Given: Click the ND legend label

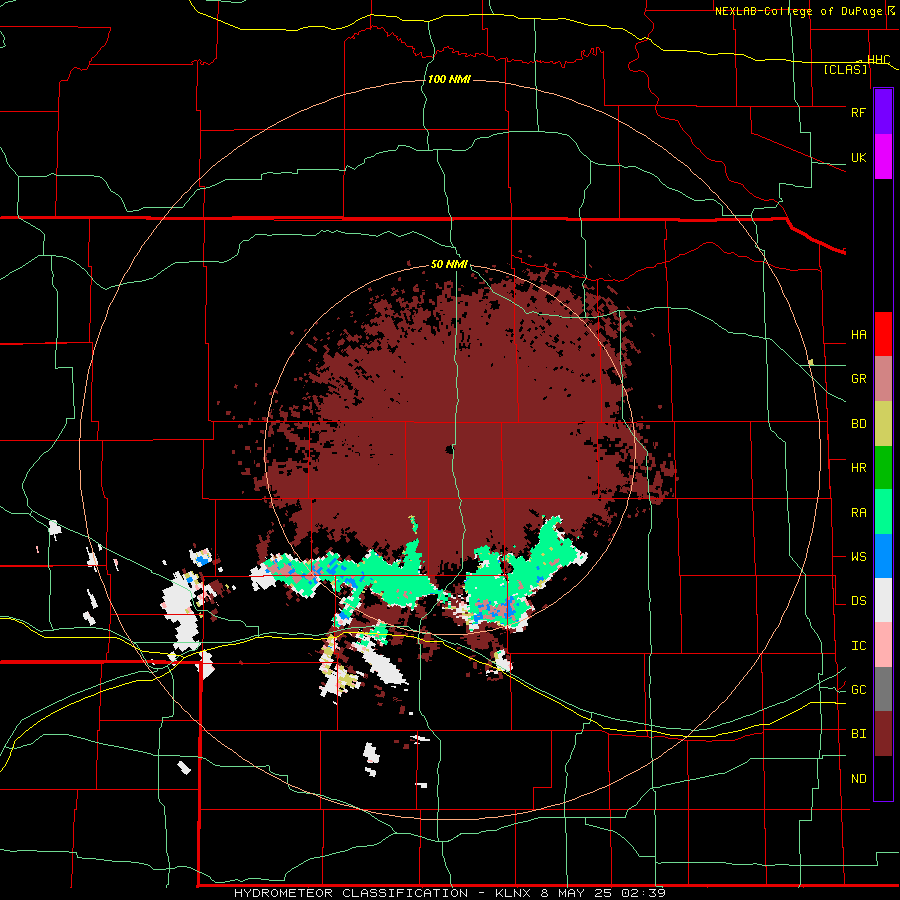Looking at the screenshot, I should (x=858, y=779).
